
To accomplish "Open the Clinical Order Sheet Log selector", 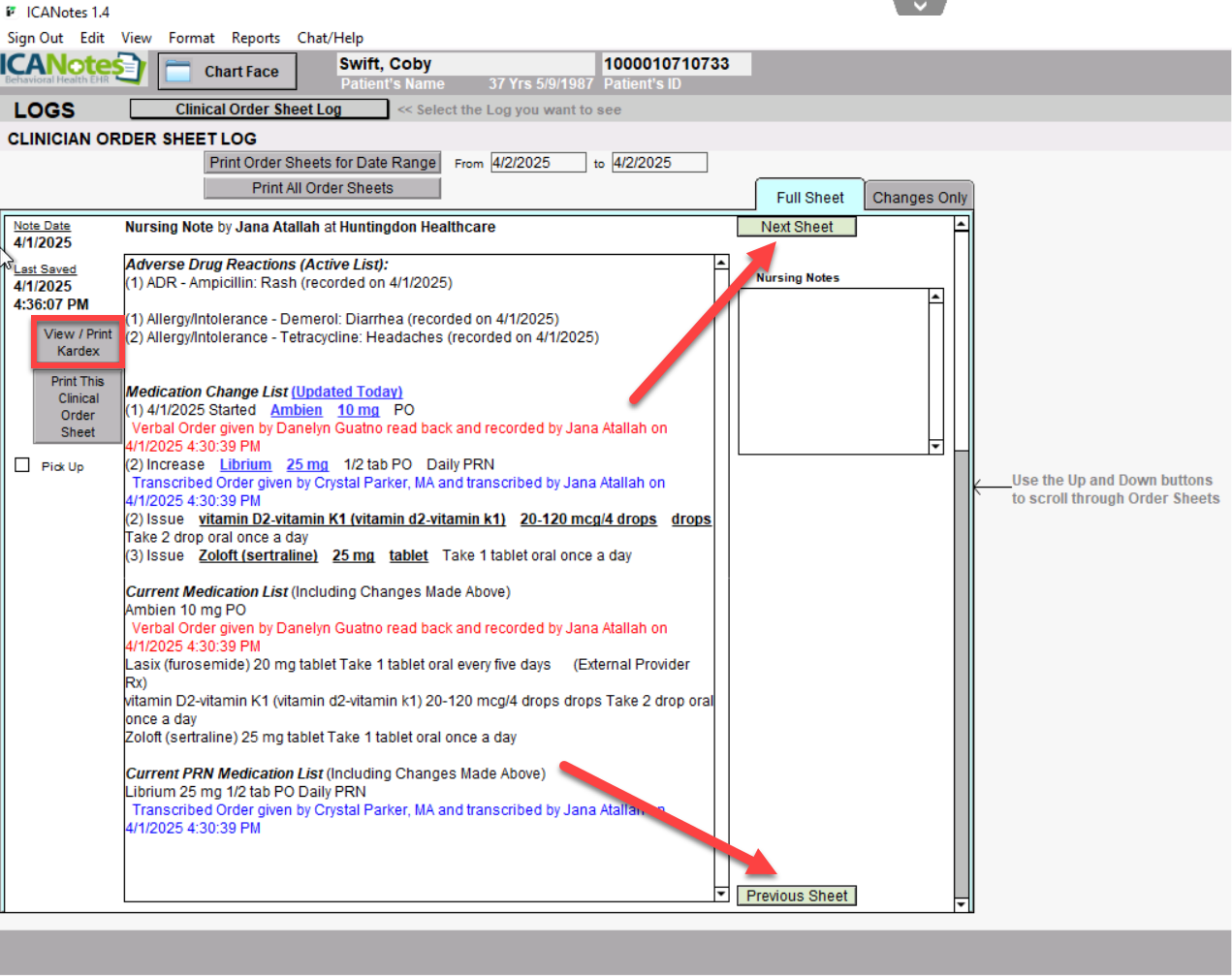I will [259, 109].
